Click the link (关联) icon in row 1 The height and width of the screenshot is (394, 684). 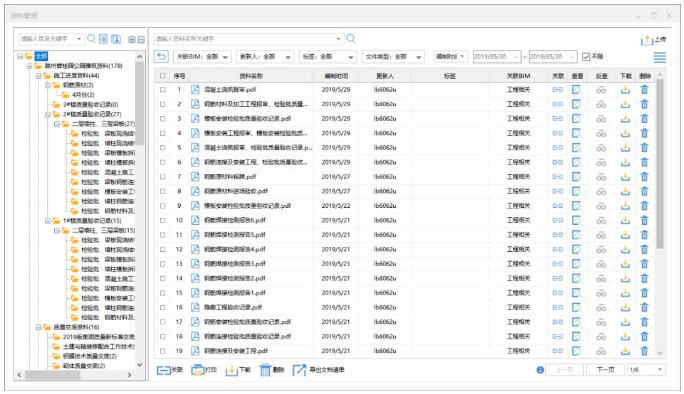click(557, 89)
